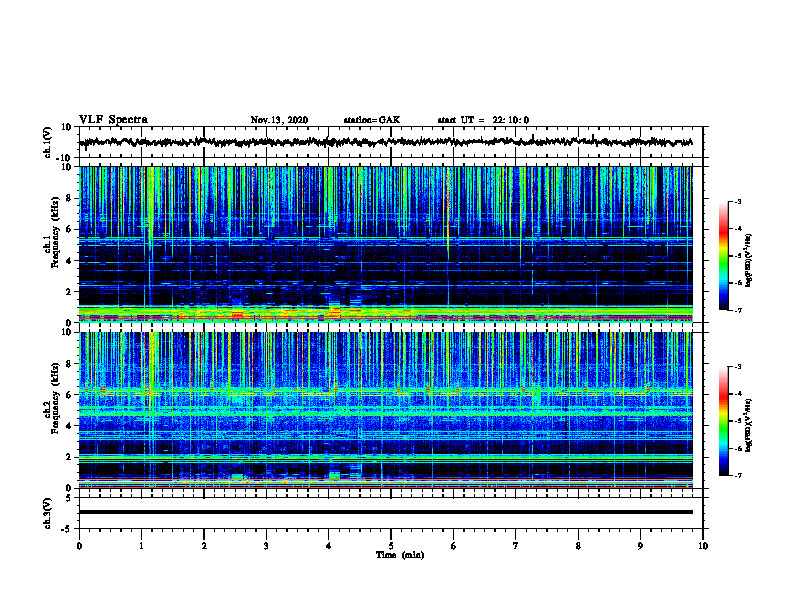Select the ch.2 colorbar log PSD label

749,425
